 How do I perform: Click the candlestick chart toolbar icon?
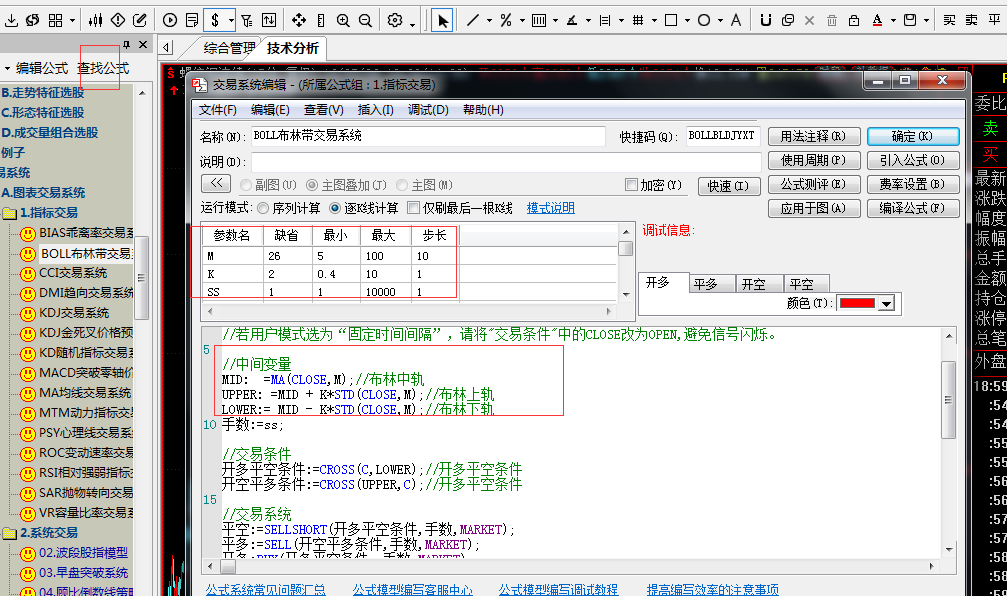pos(96,21)
